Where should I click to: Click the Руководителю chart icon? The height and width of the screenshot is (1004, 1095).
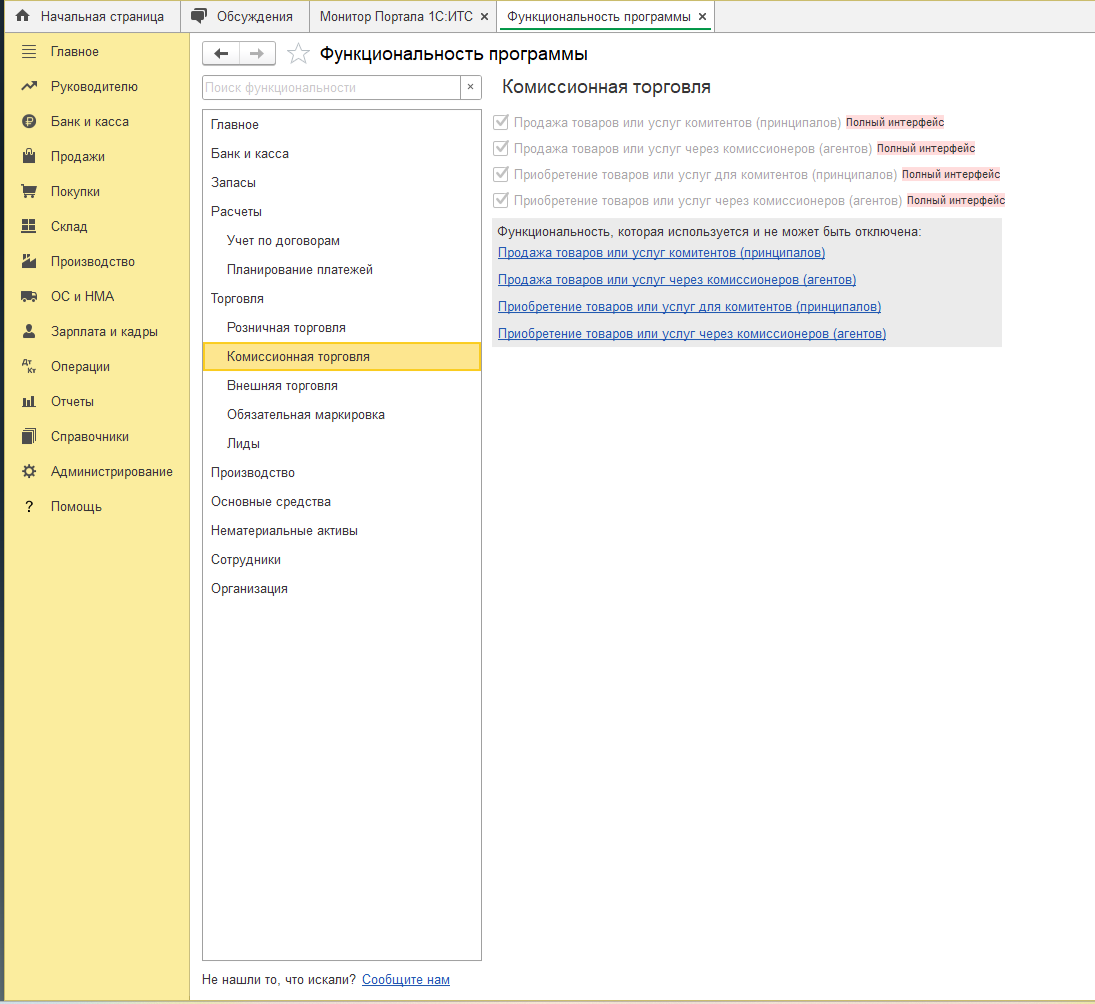29,87
